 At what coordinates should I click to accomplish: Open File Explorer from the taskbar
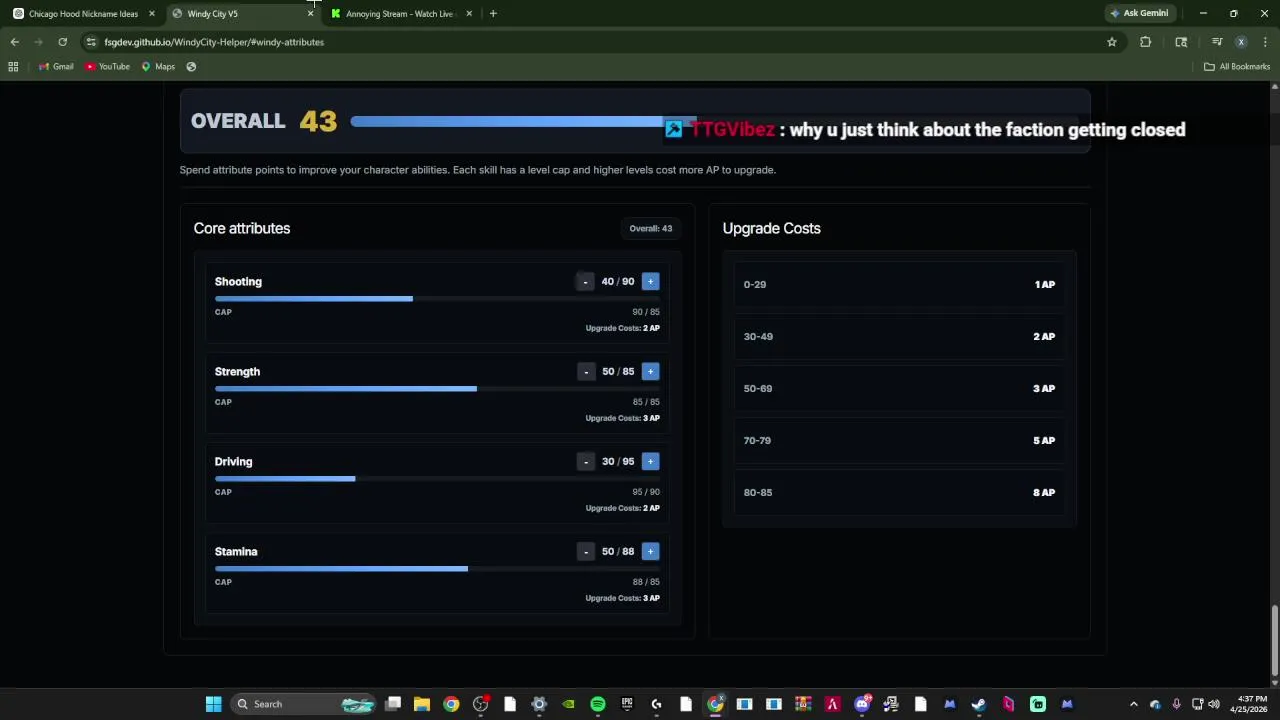(422, 704)
